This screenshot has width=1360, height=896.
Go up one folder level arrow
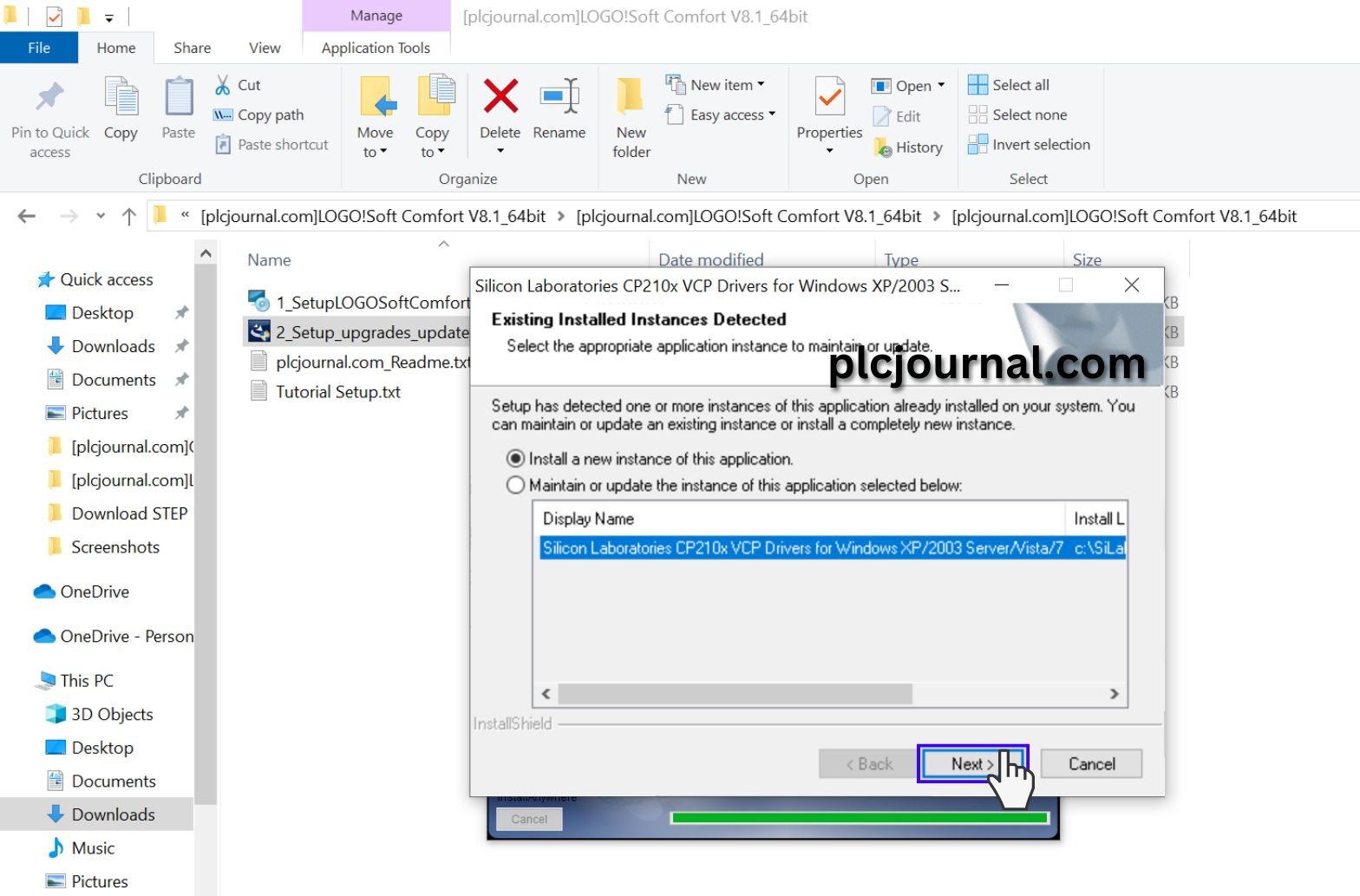[129, 216]
